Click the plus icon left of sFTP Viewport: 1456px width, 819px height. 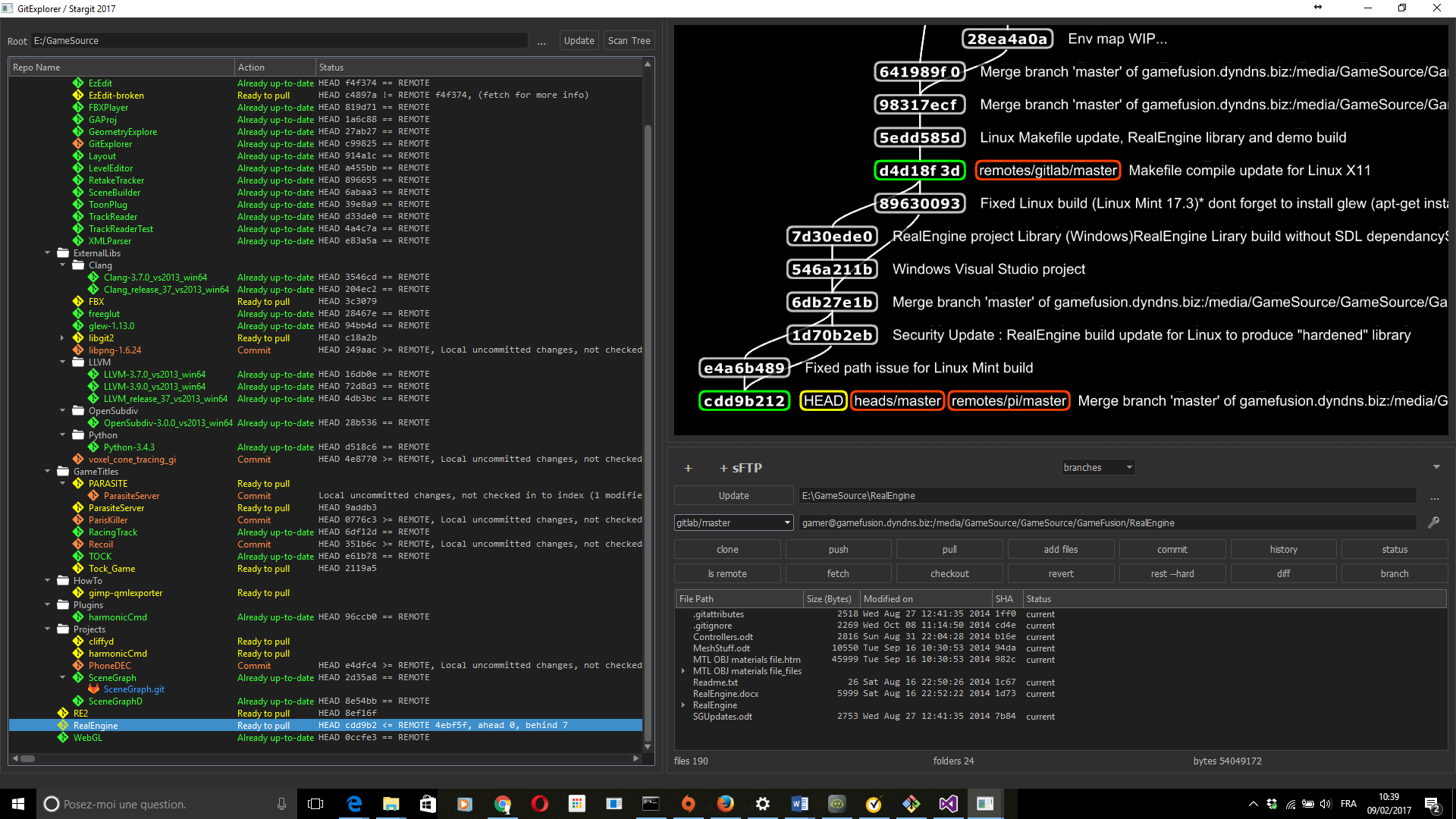[x=688, y=468]
